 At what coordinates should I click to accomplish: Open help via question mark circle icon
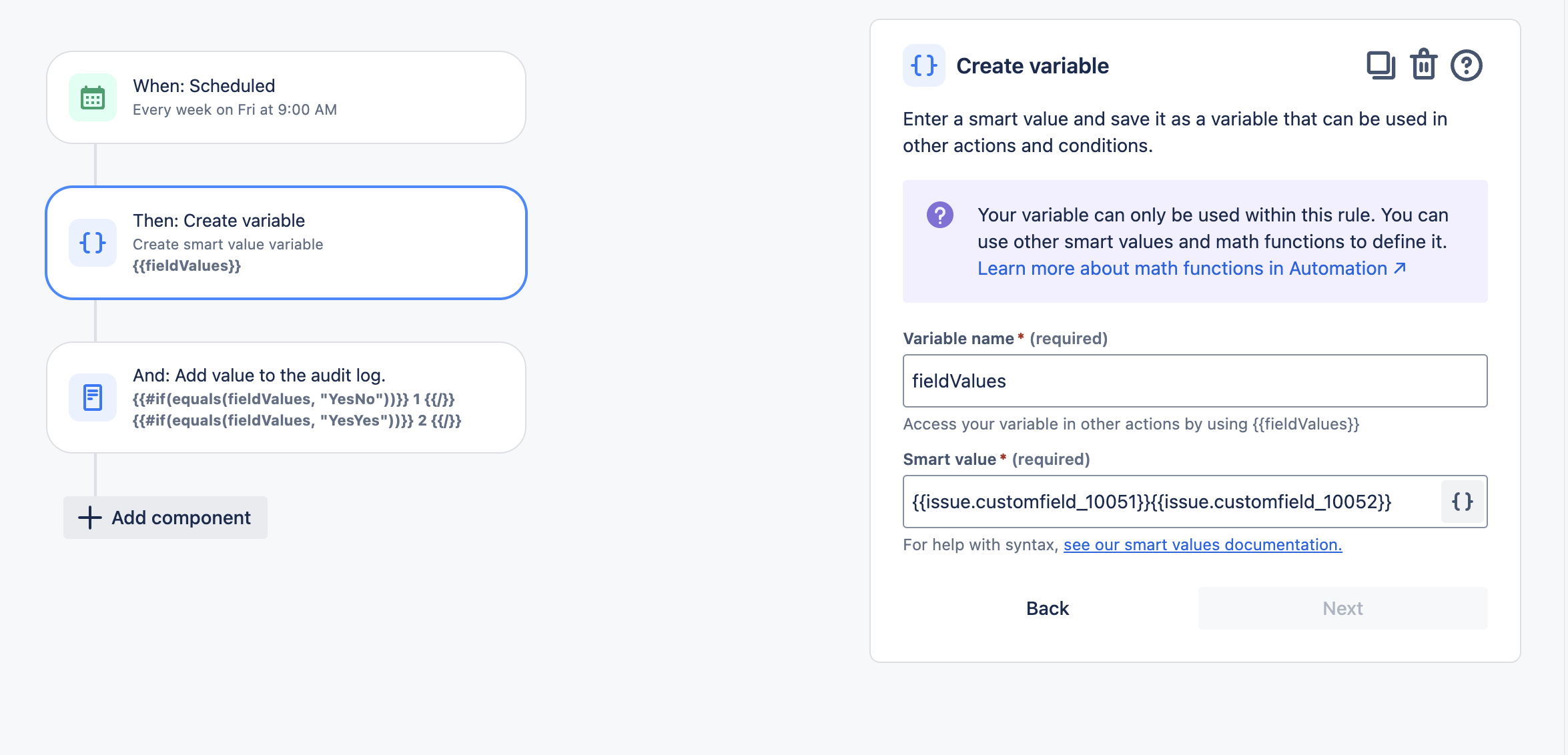pyautogui.click(x=1466, y=65)
